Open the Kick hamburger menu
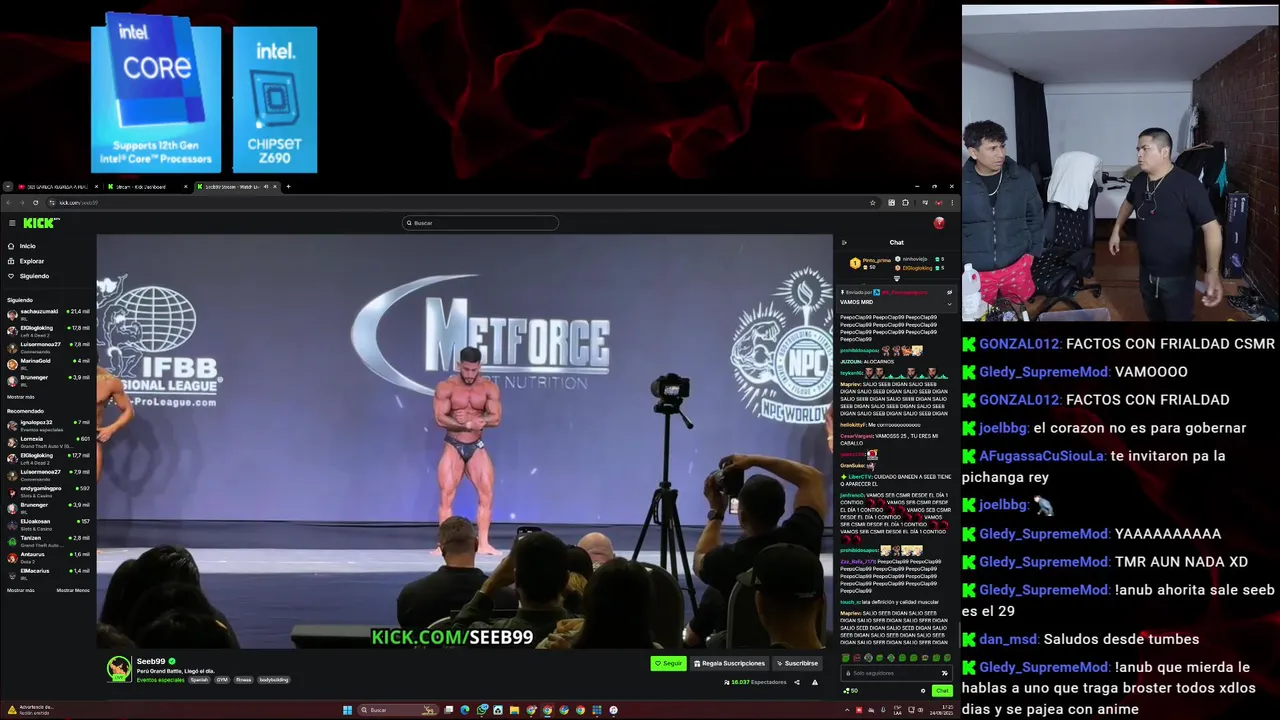The image size is (1280, 720). tap(11, 223)
